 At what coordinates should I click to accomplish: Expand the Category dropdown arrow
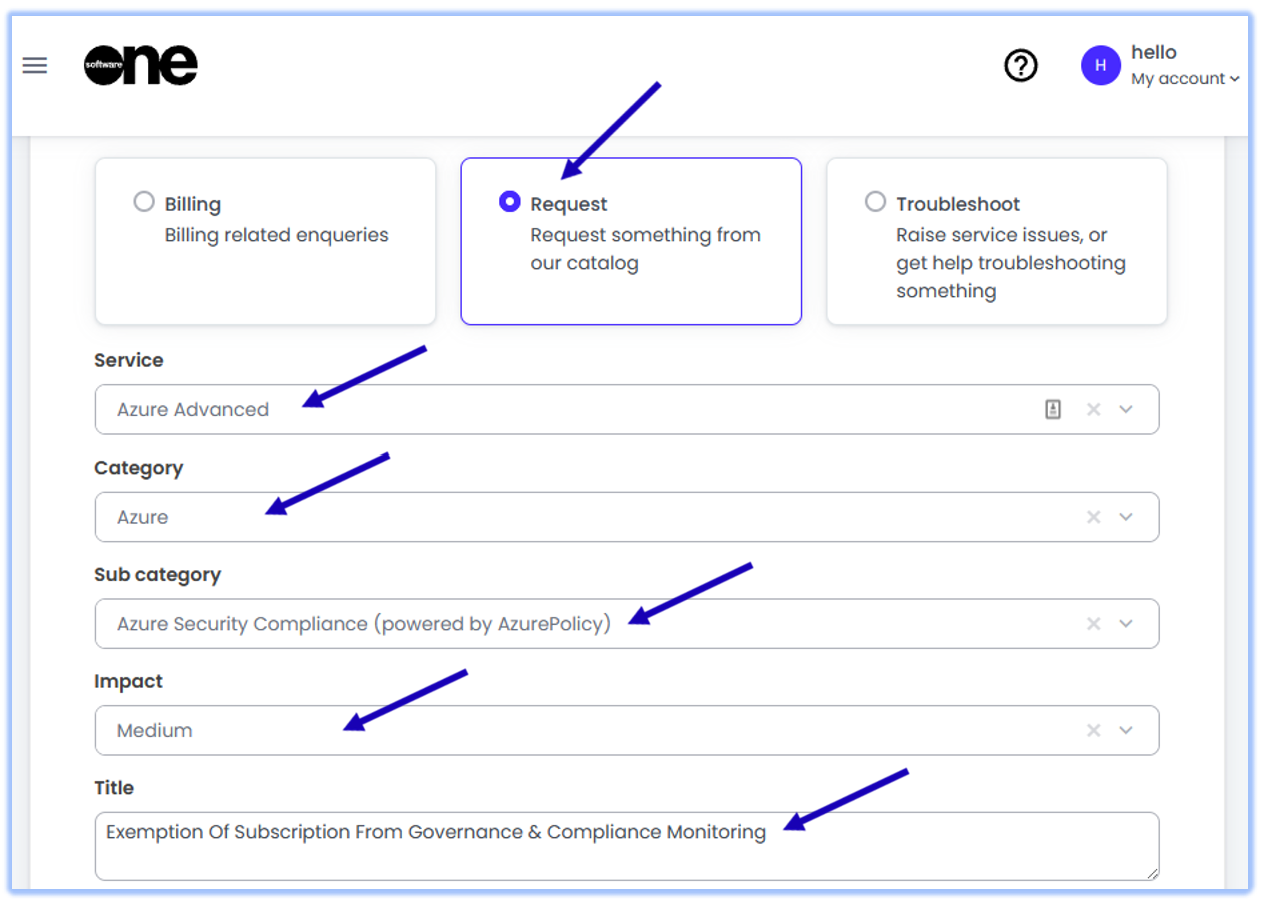pos(1127,517)
